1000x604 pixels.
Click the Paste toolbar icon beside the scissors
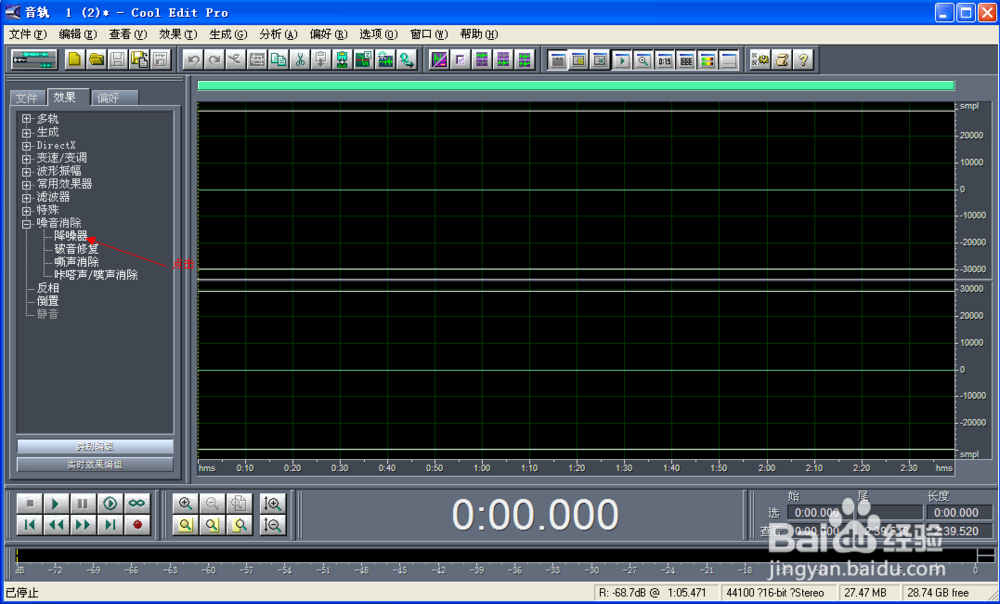pyautogui.click(x=321, y=60)
